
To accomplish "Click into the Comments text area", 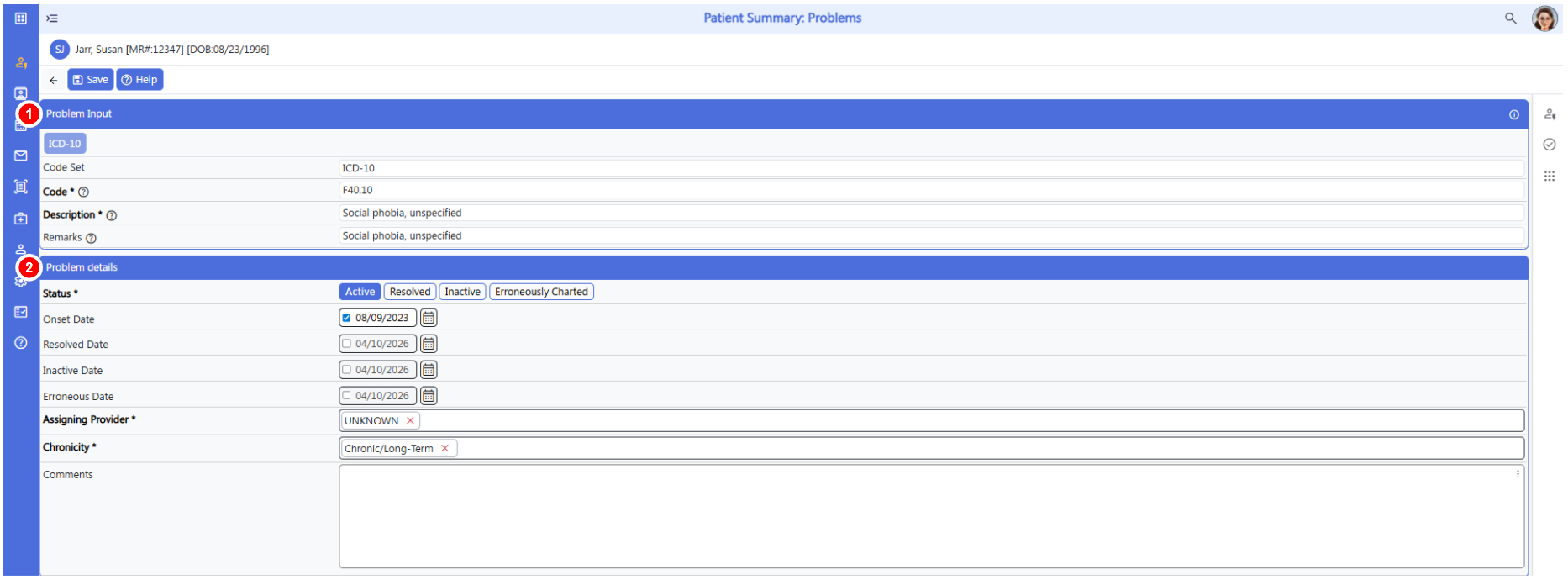I will (x=931, y=517).
